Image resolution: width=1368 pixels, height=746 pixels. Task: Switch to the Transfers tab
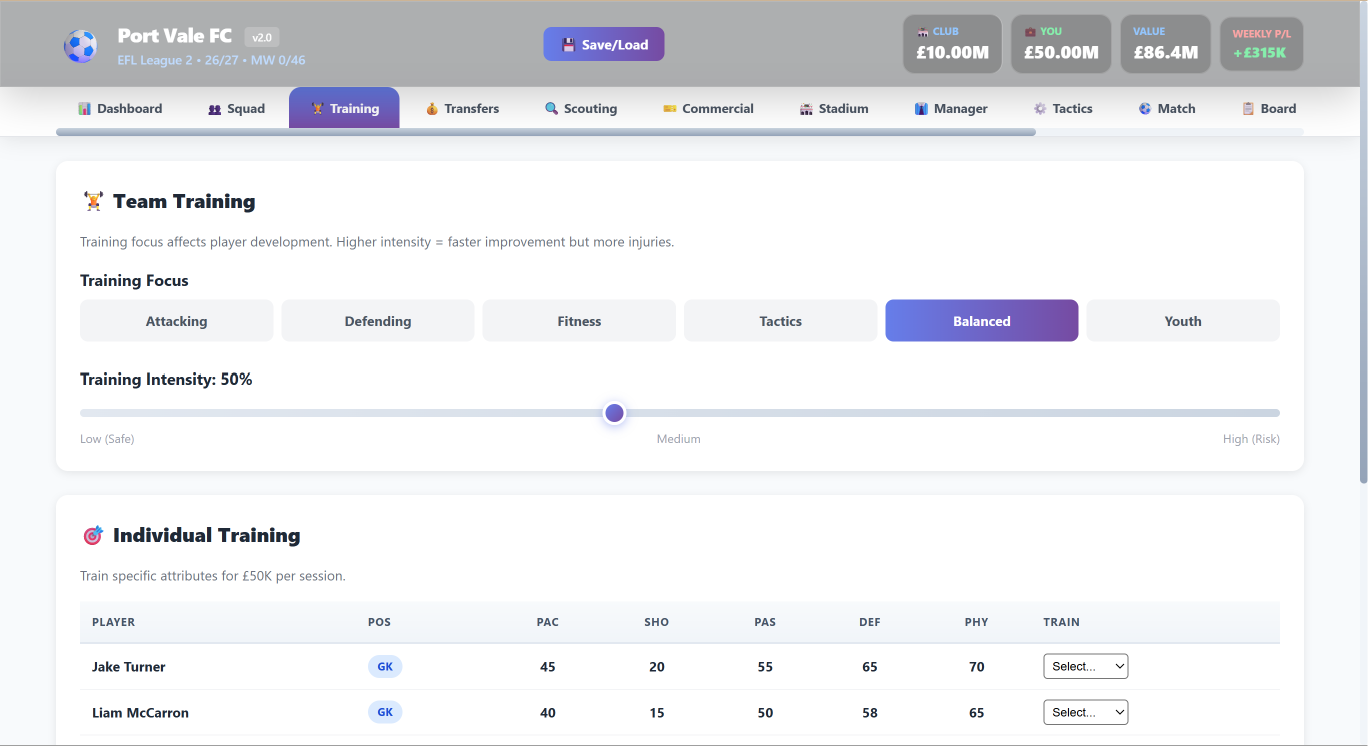coord(462,108)
